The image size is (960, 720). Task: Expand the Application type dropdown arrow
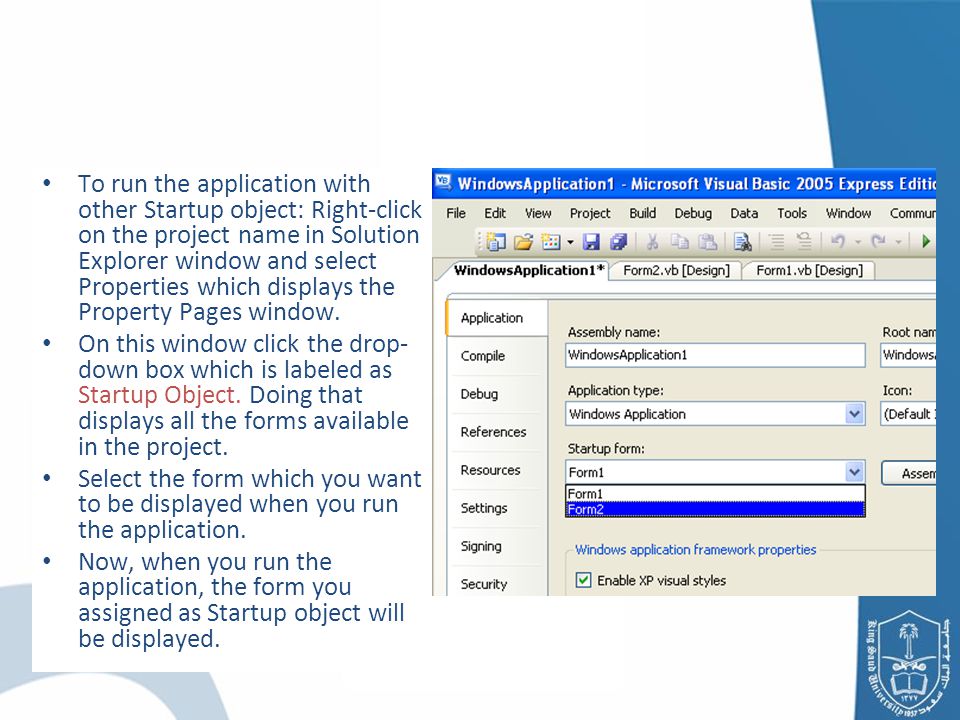click(854, 414)
